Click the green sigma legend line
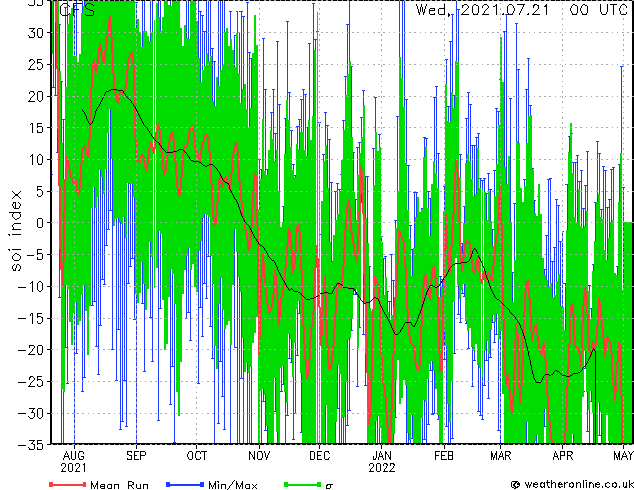634x490 pixels. 302,484
